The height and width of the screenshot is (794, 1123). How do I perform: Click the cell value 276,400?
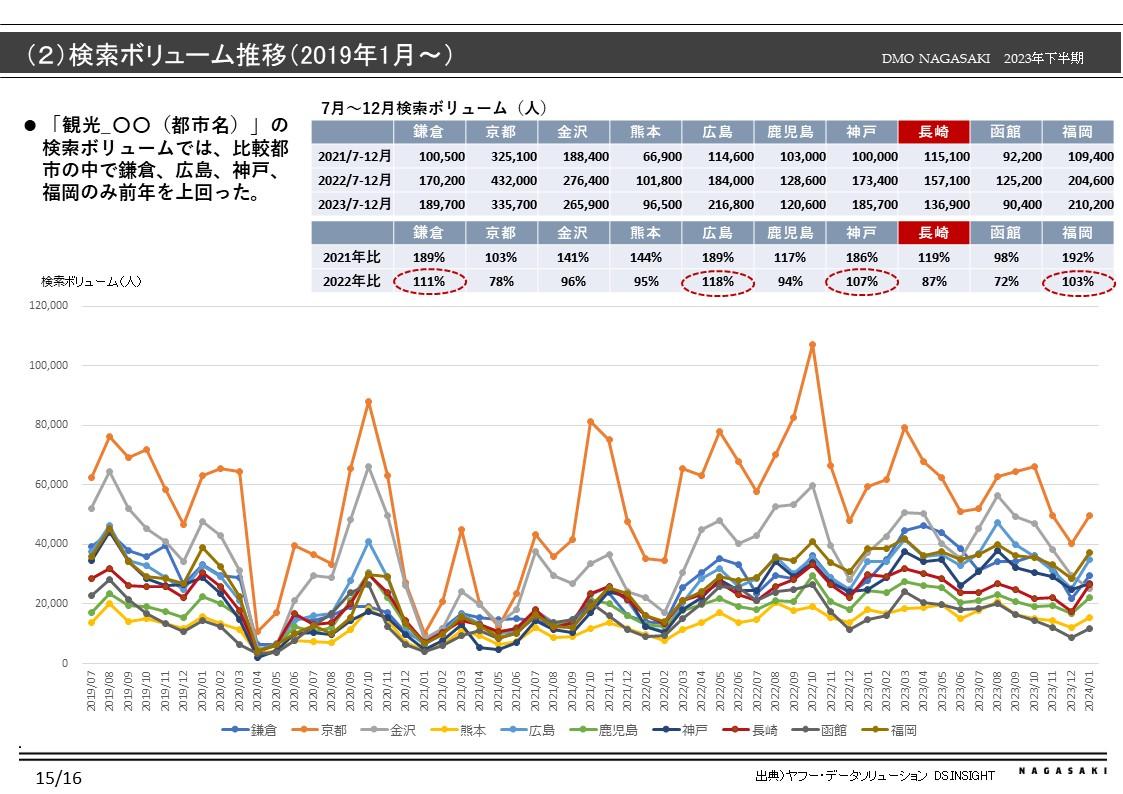pyautogui.click(x=586, y=181)
